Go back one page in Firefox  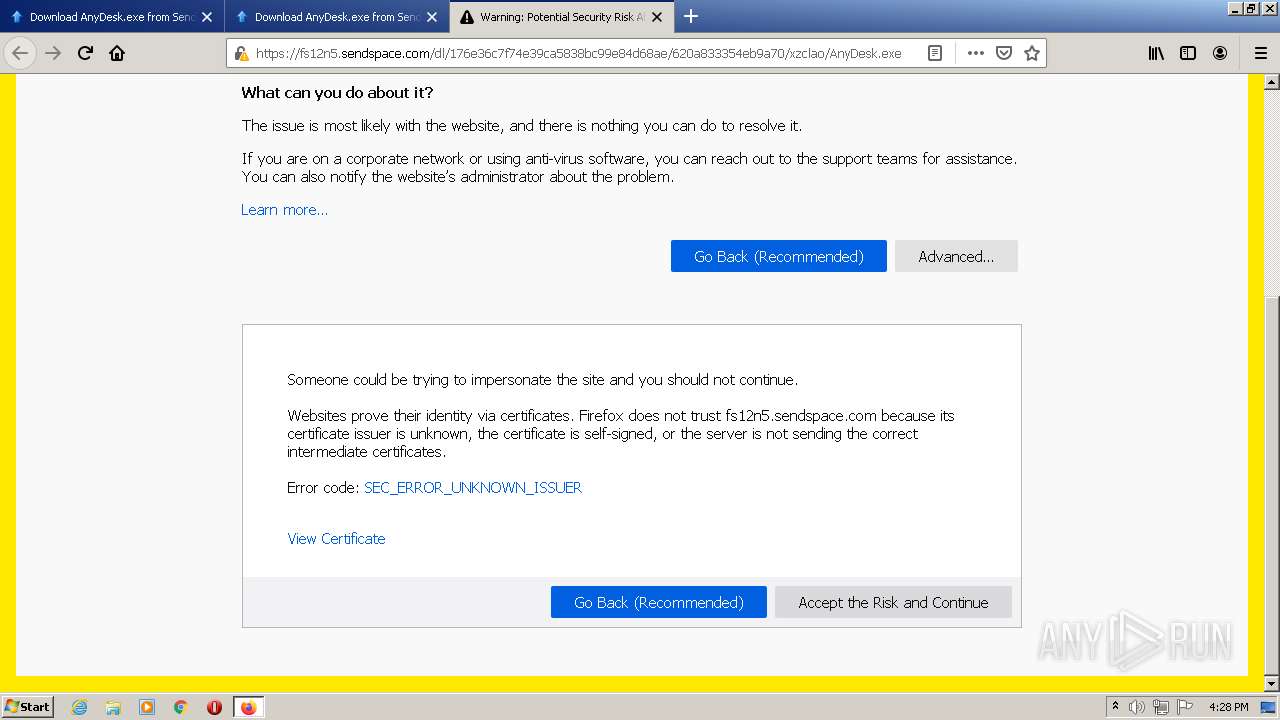(20, 53)
